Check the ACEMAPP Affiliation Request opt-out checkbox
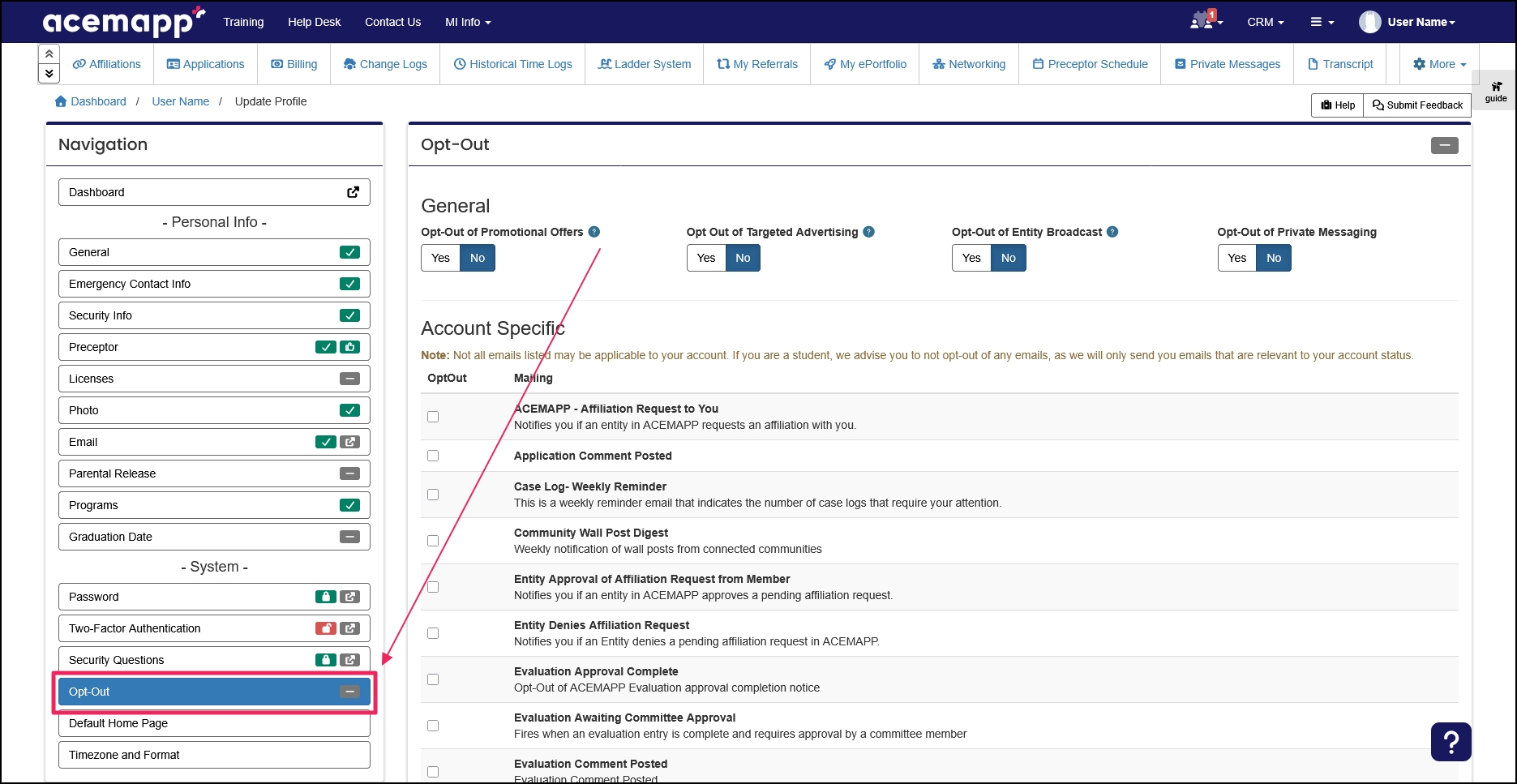1517x784 pixels. pos(432,416)
